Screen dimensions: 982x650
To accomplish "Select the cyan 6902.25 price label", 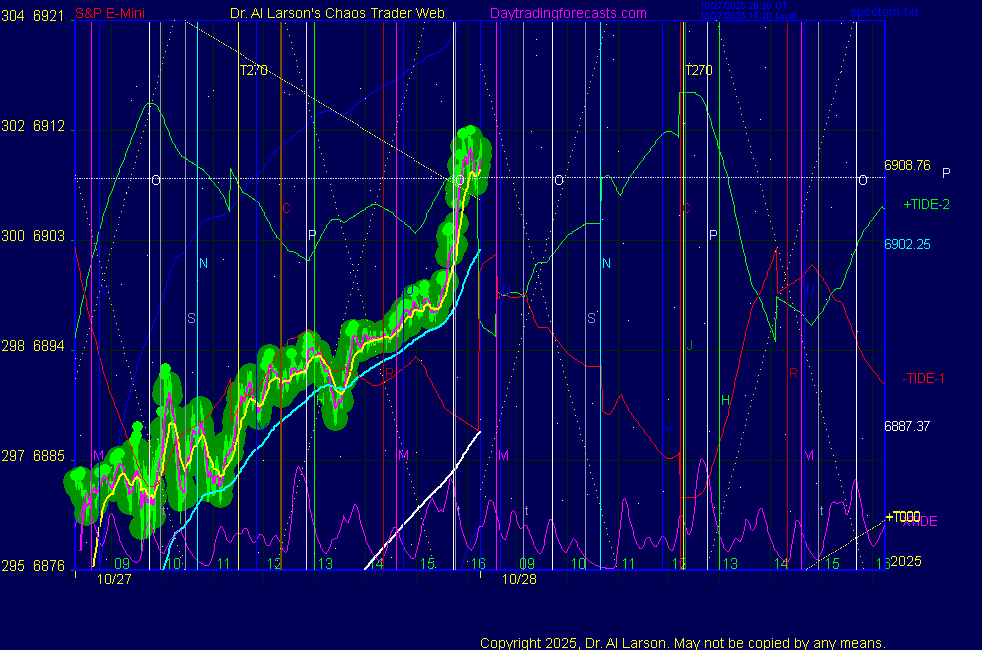I will (x=907, y=244).
